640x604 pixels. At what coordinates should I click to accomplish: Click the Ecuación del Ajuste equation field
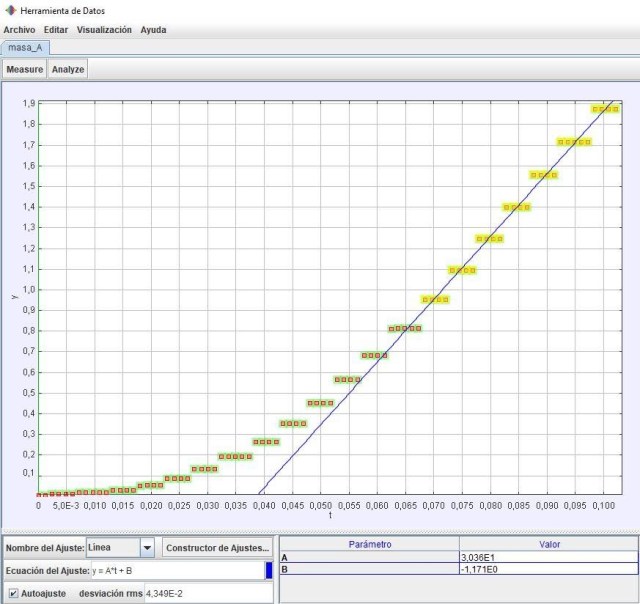pos(176,570)
